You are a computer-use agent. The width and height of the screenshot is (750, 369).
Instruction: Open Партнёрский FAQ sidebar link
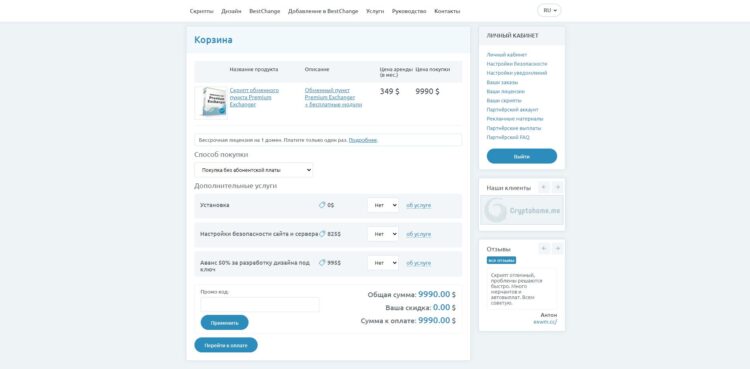(x=508, y=137)
